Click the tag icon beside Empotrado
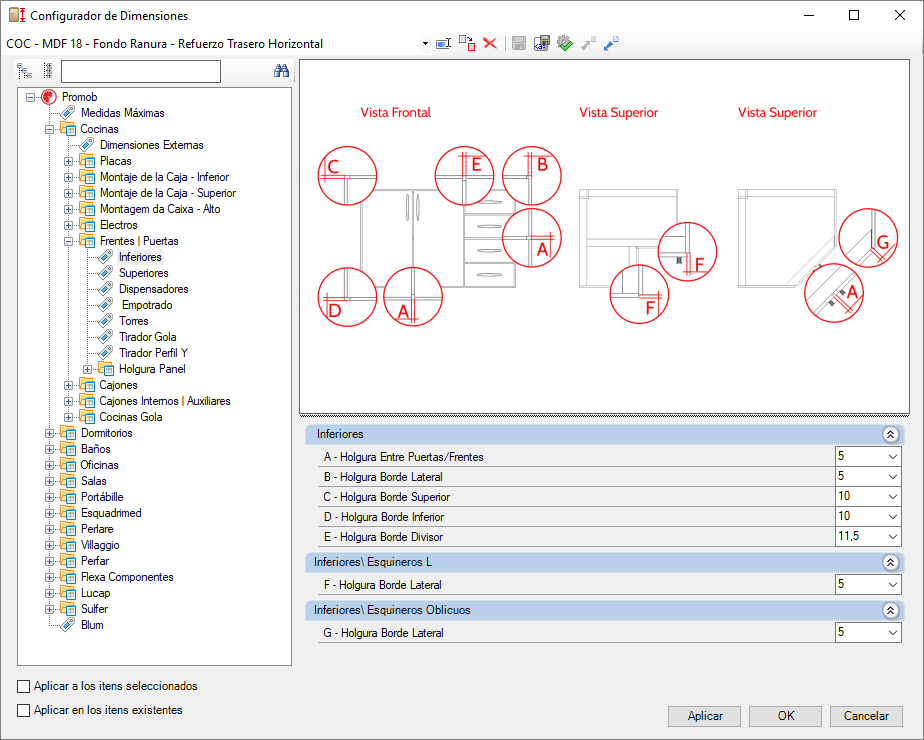The width and height of the screenshot is (924, 740). [x=106, y=305]
